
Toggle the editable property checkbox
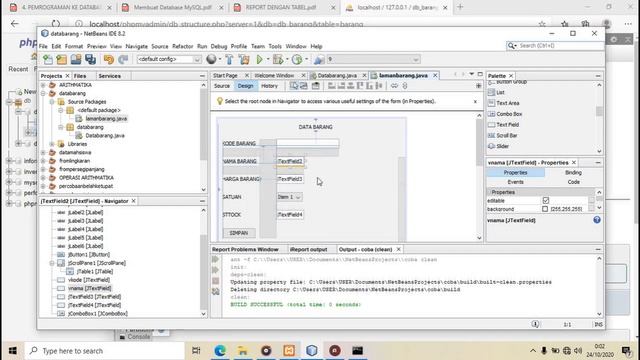pyautogui.click(x=546, y=200)
